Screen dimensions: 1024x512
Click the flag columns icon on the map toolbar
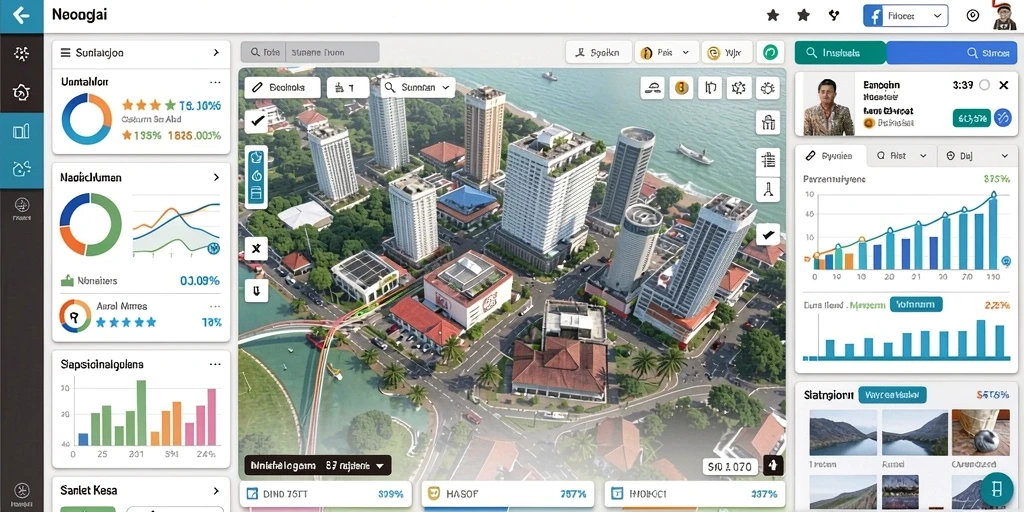tap(711, 88)
